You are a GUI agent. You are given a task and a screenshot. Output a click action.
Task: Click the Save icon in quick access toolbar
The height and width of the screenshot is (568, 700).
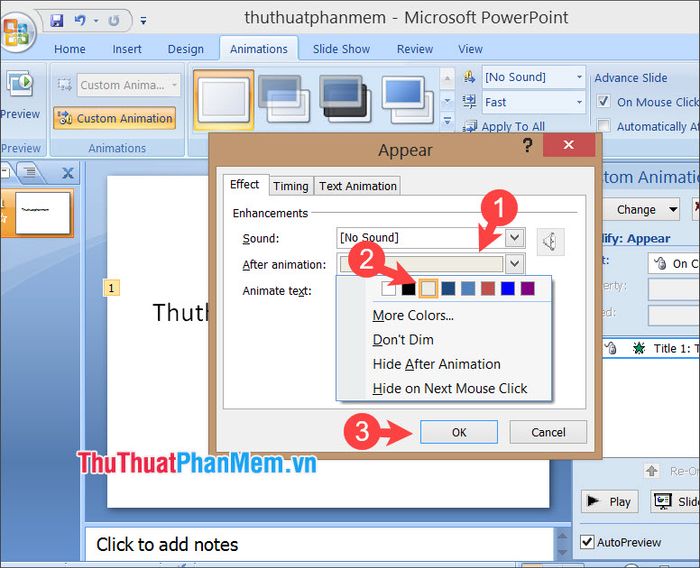pyautogui.click(x=57, y=21)
